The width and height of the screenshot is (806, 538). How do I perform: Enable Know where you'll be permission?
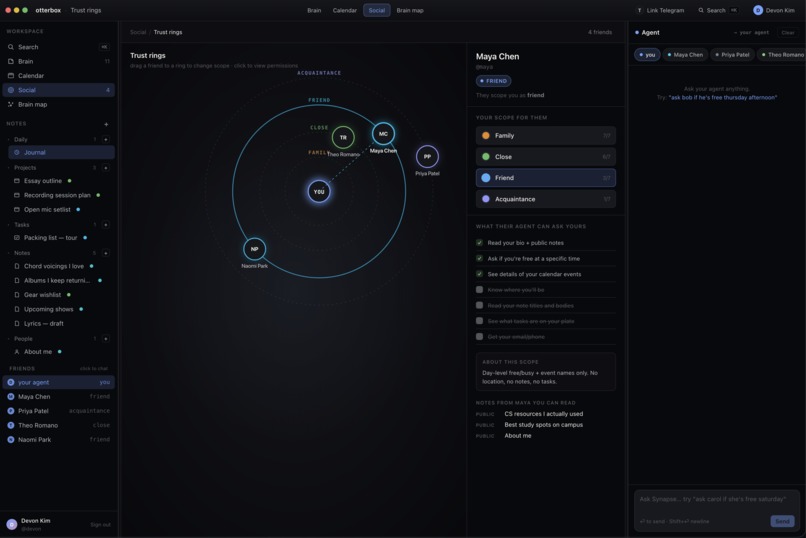tap(480, 290)
